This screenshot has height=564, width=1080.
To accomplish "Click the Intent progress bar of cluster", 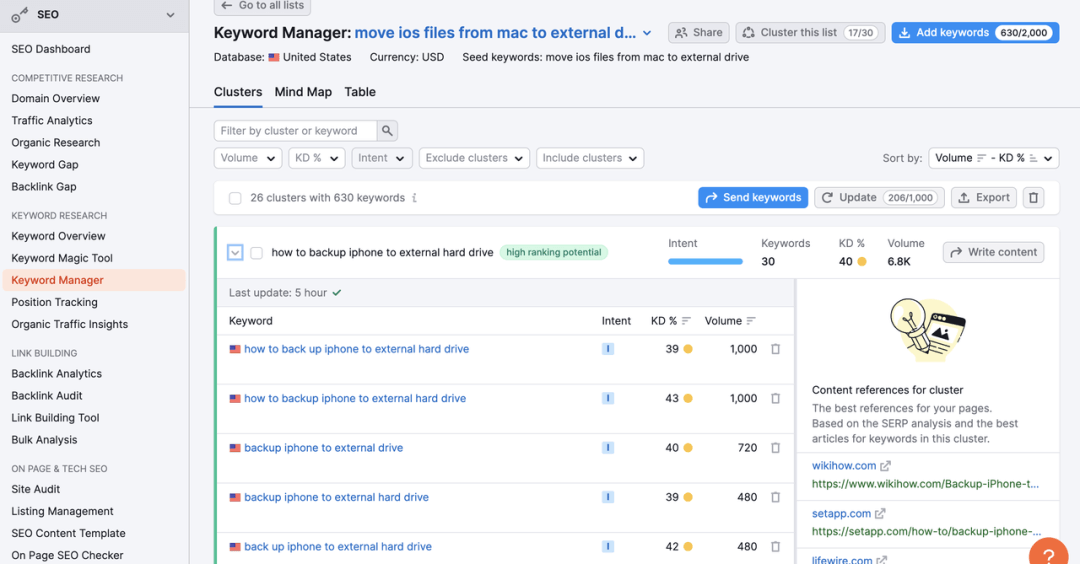I will pos(705,262).
